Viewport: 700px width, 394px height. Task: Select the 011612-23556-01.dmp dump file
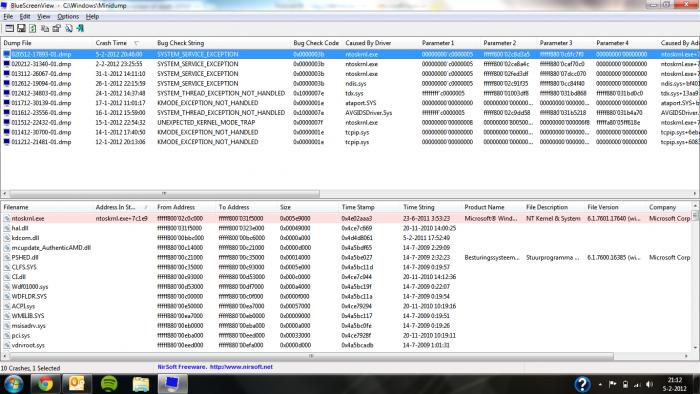(x=41, y=112)
